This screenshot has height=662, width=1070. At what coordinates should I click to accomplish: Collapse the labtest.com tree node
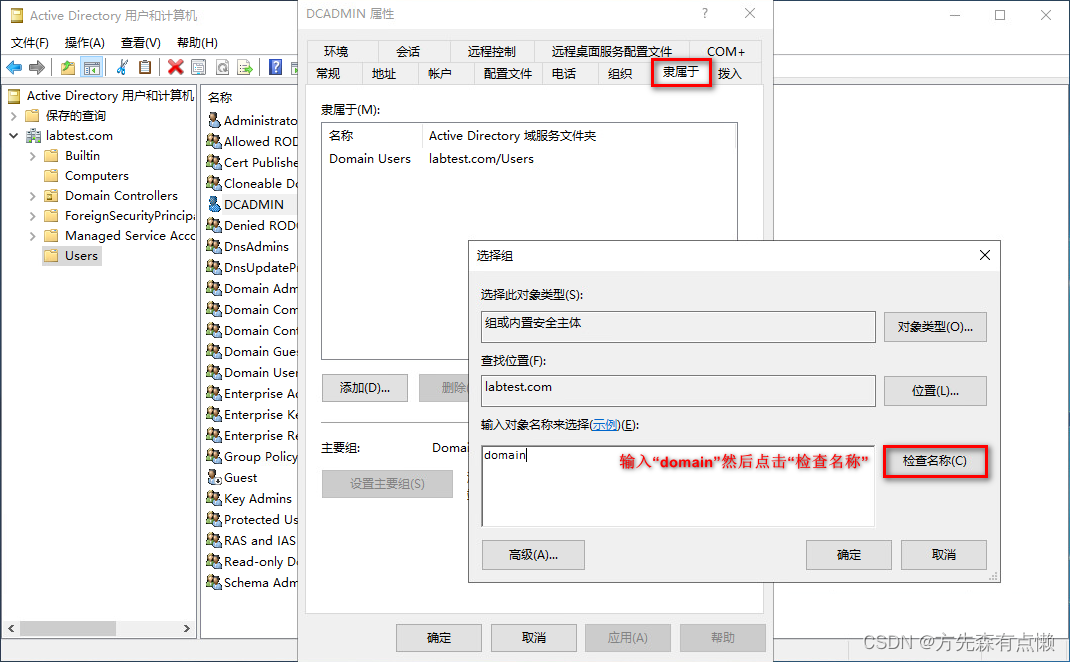pos(14,136)
